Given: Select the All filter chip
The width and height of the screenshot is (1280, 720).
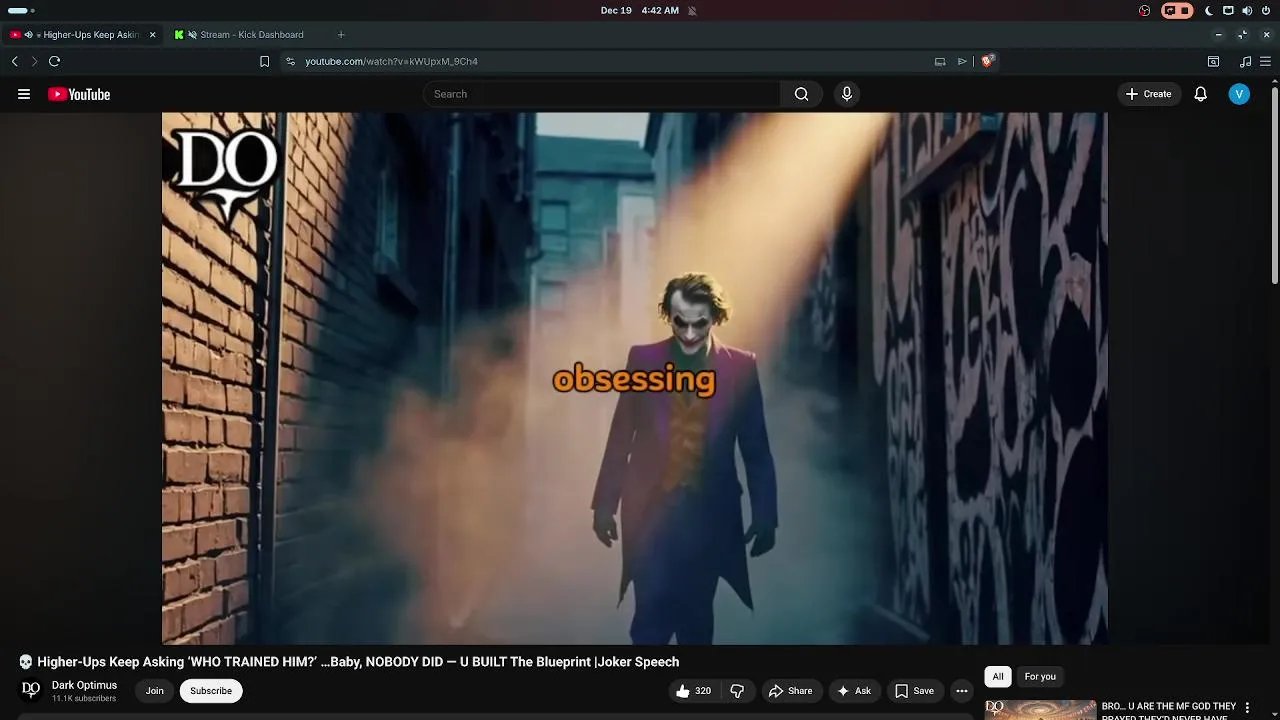Looking at the screenshot, I should coord(998,677).
